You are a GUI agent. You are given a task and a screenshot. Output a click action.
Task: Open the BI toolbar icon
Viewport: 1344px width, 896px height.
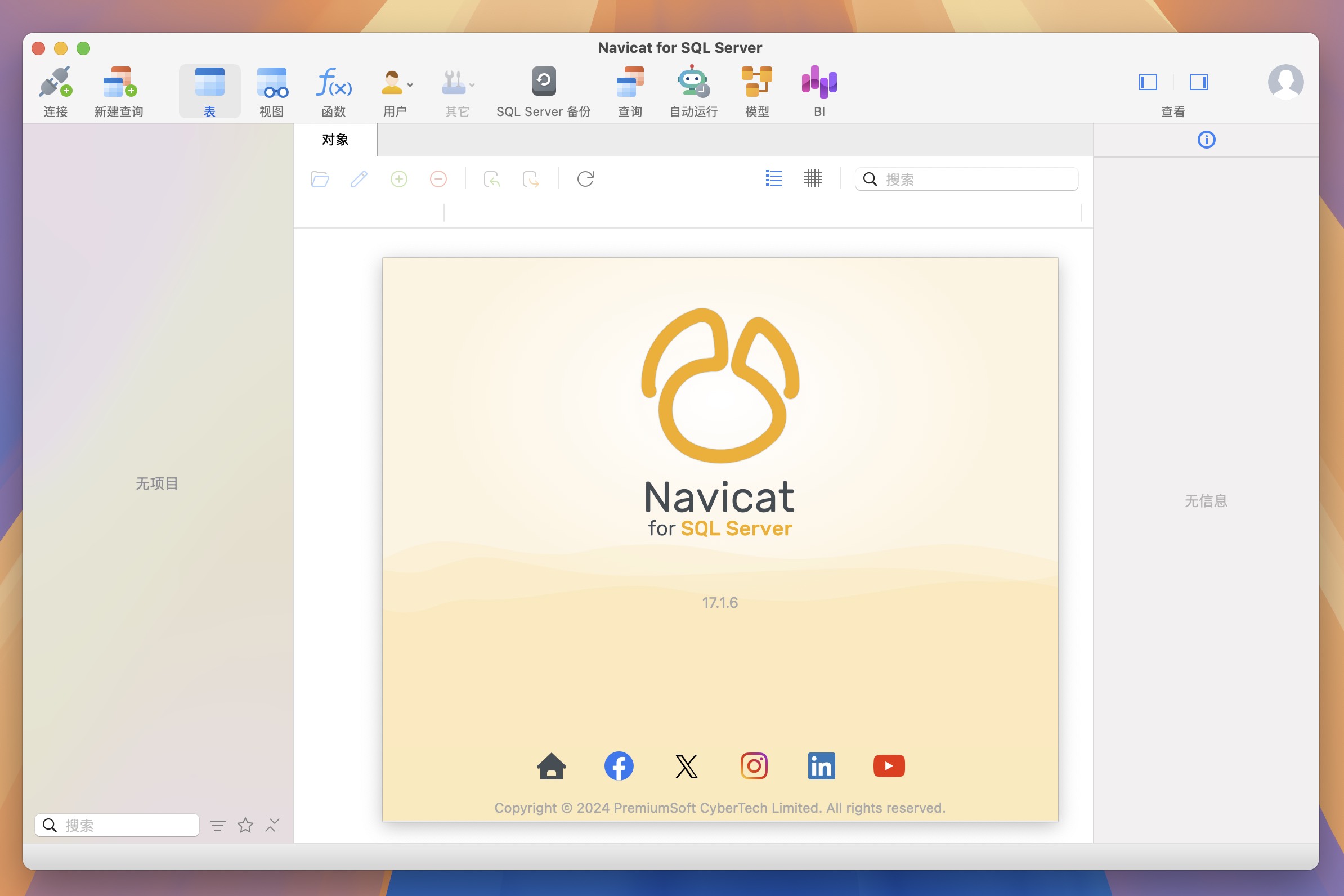(819, 82)
